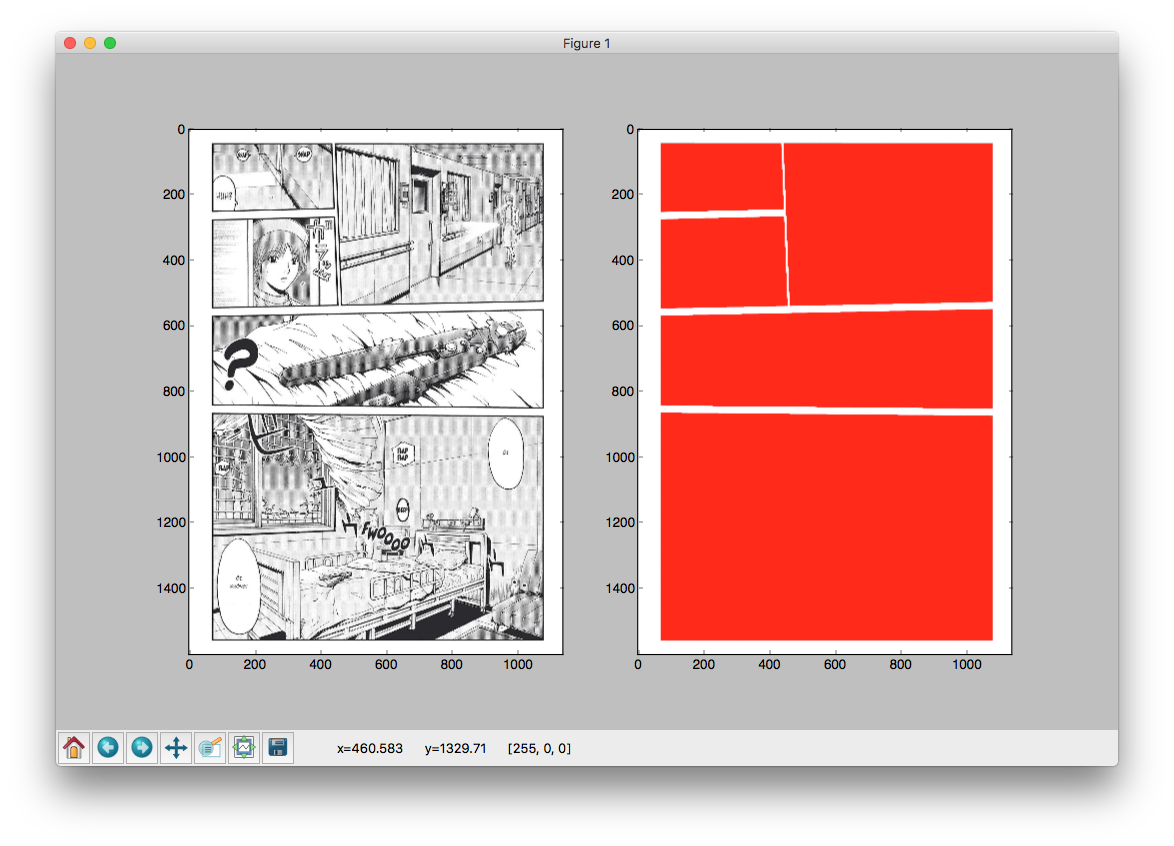This screenshot has height=846, width=1174.
Task: Reset the view with the Home icon
Action: tap(74, 747)
